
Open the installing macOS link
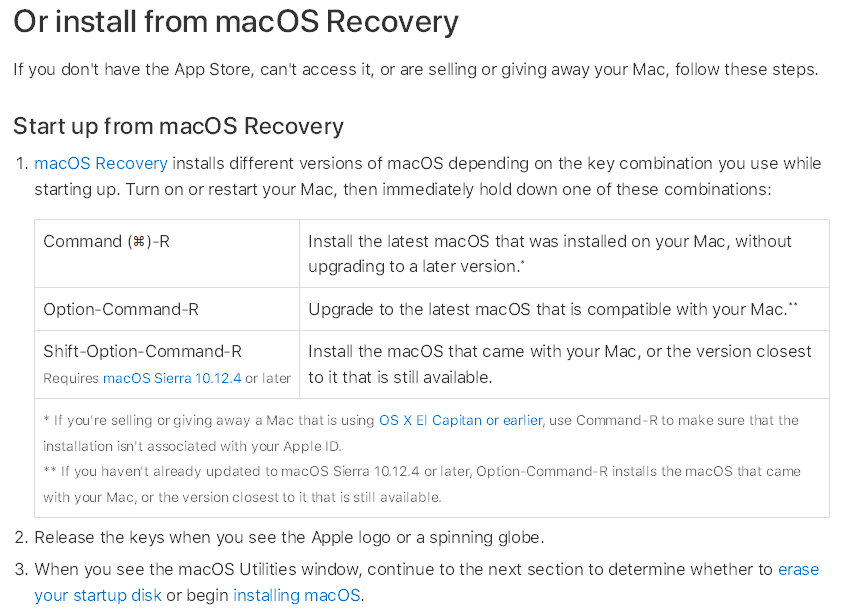coord(296,595)
